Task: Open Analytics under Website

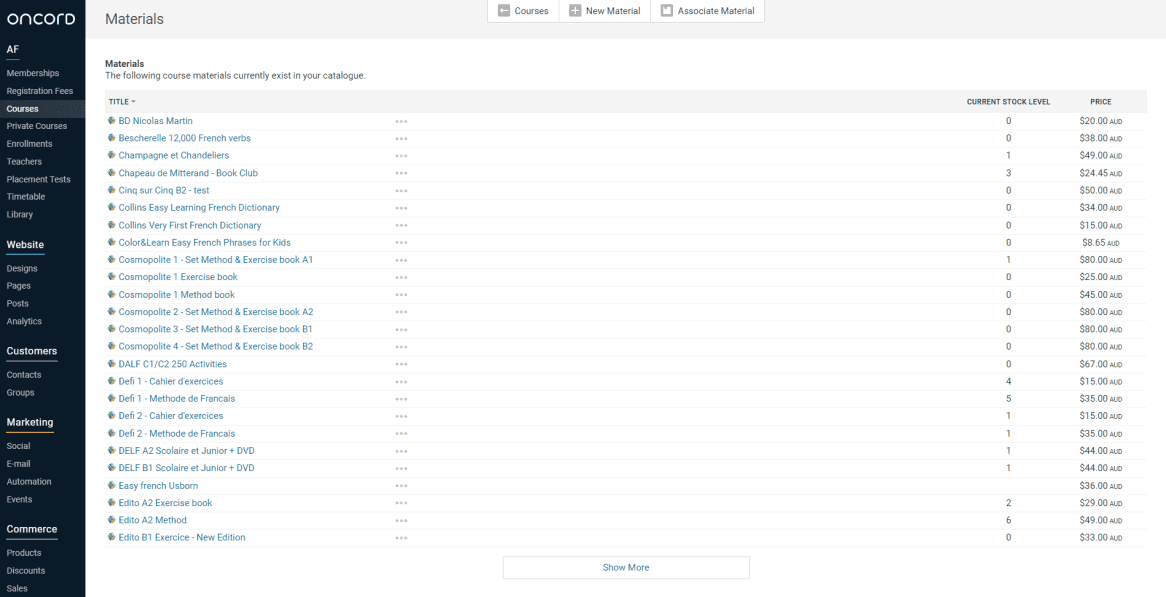Action: (24, 321)
